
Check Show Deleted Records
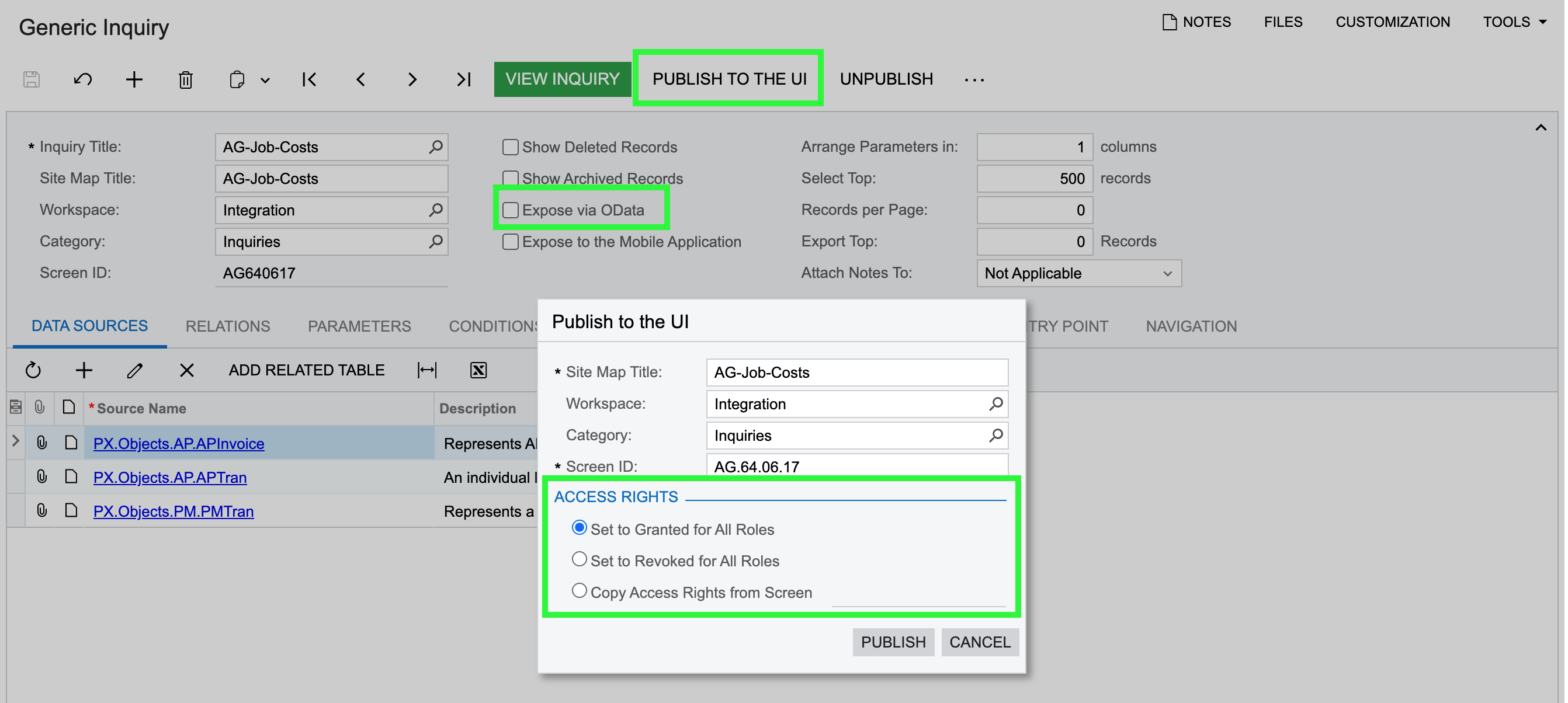coord(510,147)
